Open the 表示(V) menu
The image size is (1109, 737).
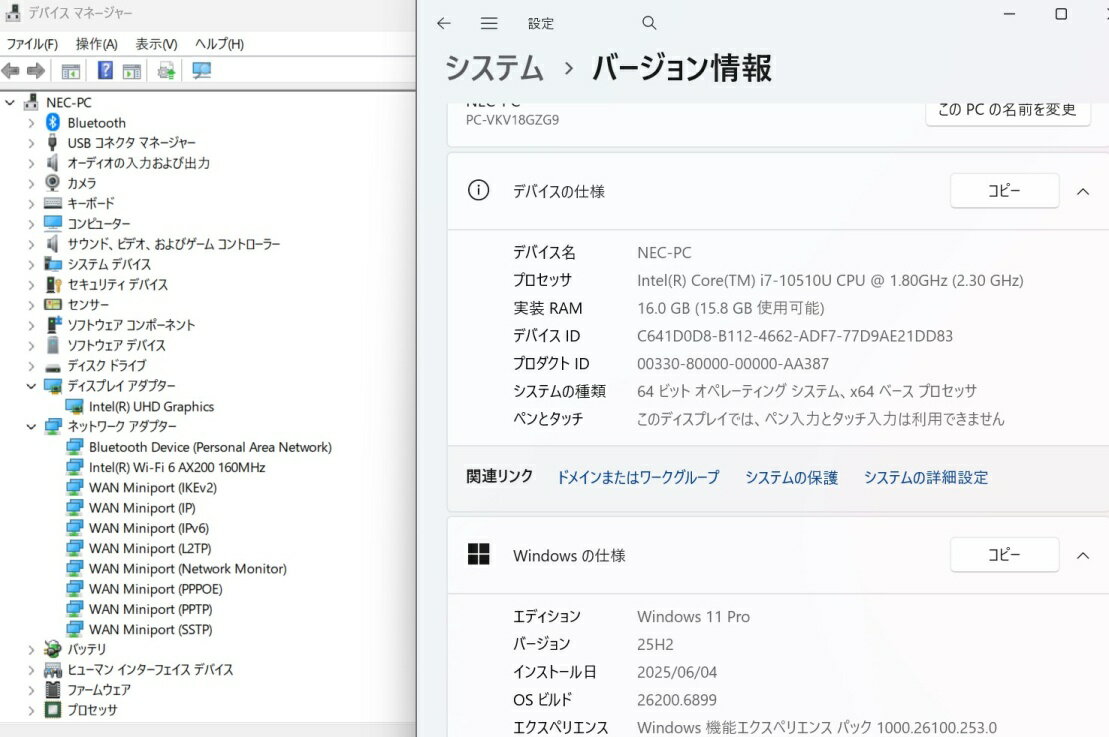[x=156, y=44]
